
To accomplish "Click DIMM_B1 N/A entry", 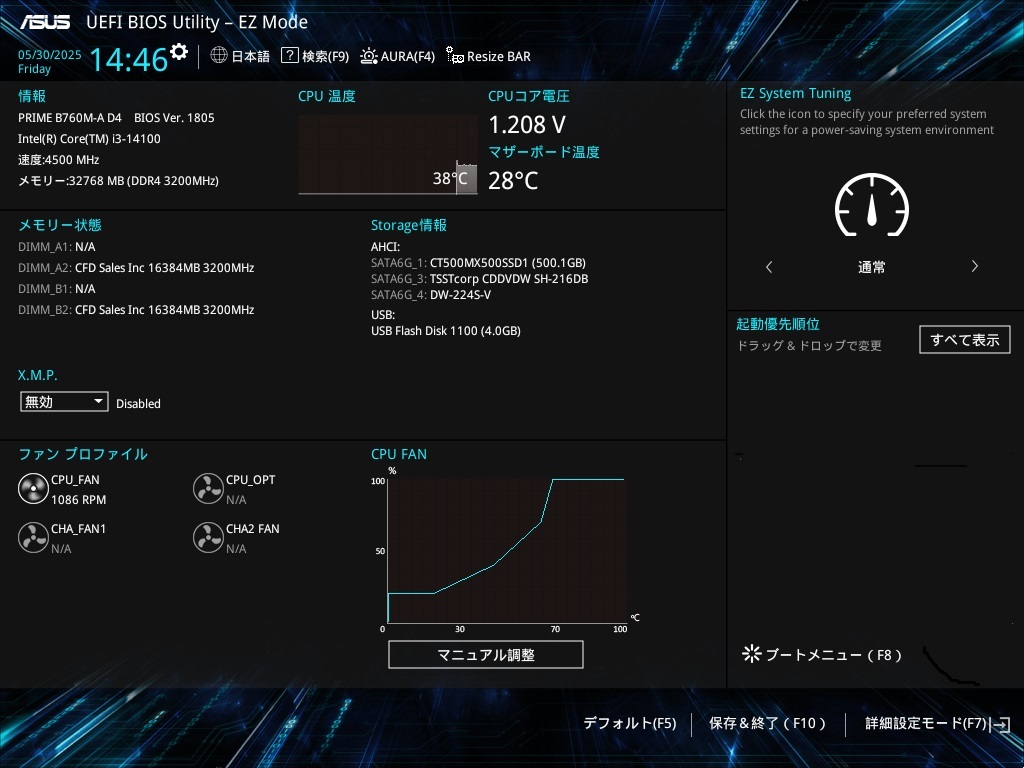I will 57,289.
